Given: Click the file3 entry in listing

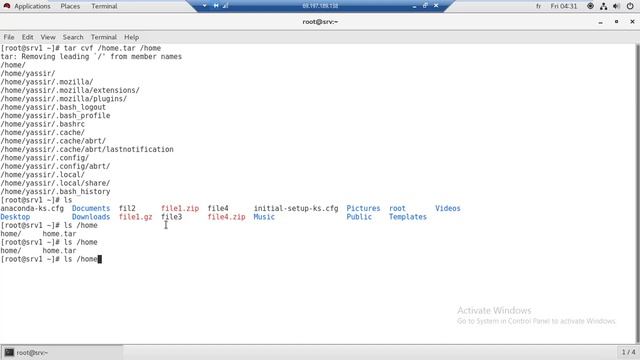Looking at the screenshot, I should click(x=171, y=217).
